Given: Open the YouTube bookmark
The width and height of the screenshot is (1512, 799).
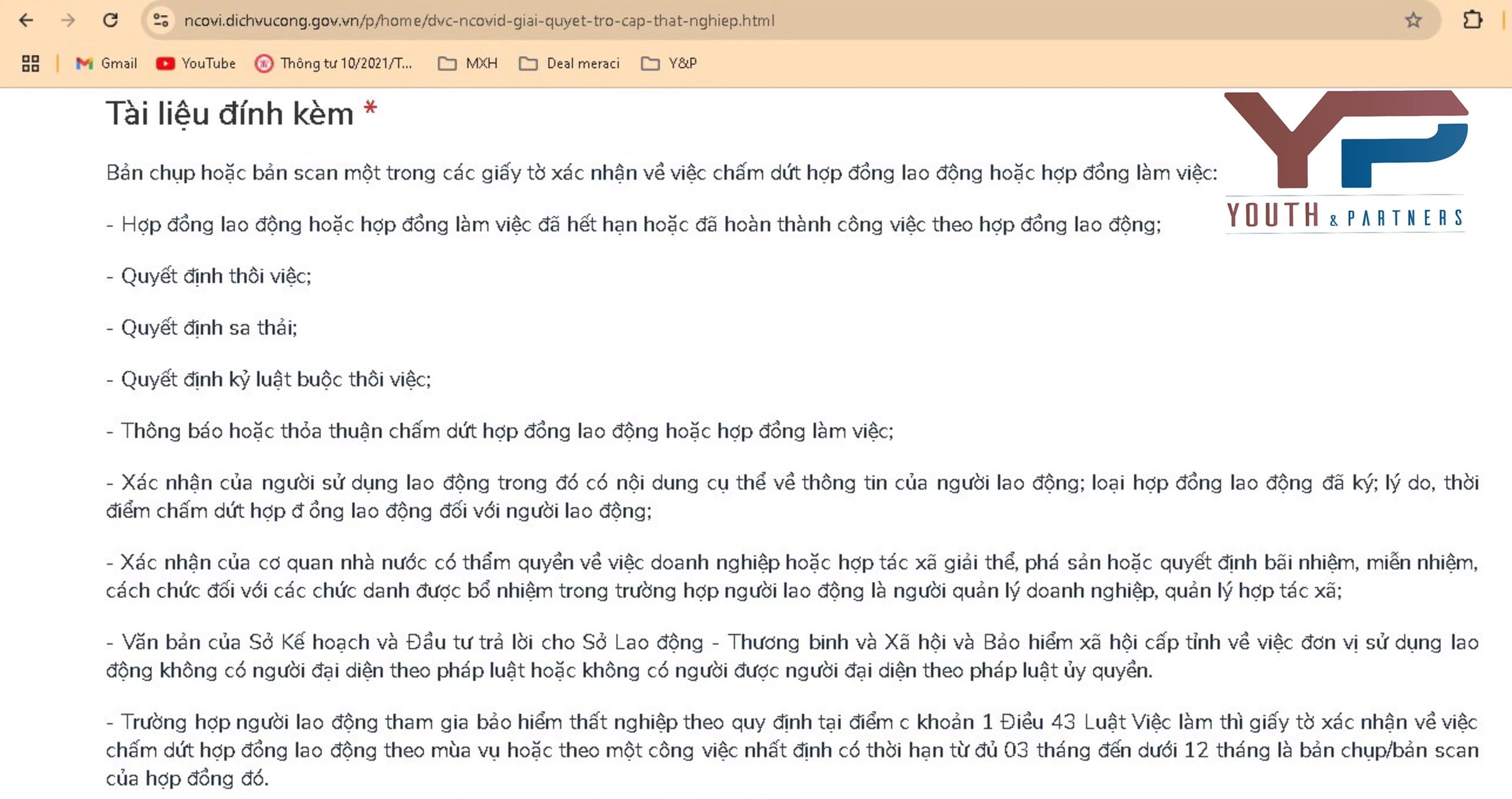Looking at the screenshot, I should coord(196,63).
